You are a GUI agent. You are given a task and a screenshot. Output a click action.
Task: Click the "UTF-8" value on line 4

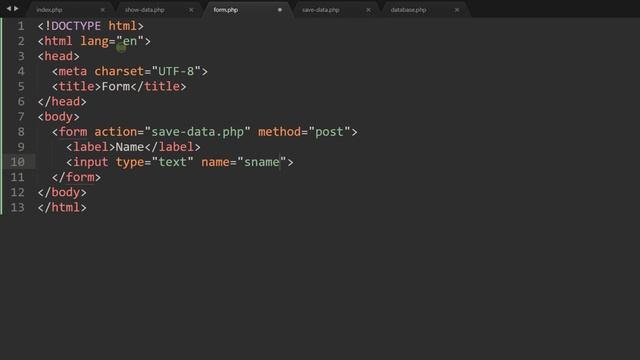point(176,71)
